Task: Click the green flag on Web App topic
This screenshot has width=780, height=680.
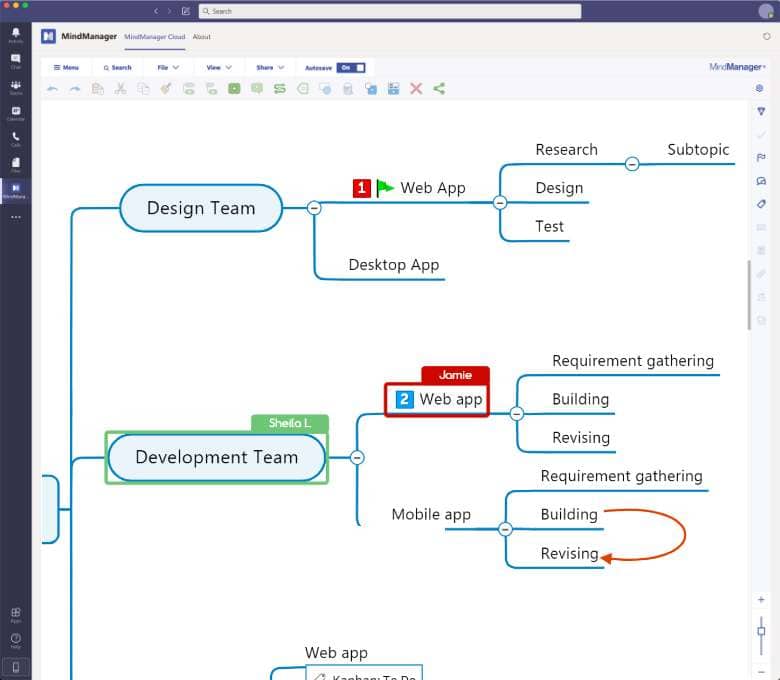Action: 385,188
